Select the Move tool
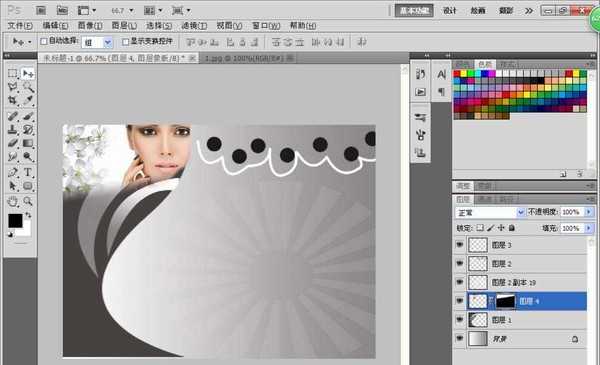Screen dimensions: 600x365 click(28, 73)
